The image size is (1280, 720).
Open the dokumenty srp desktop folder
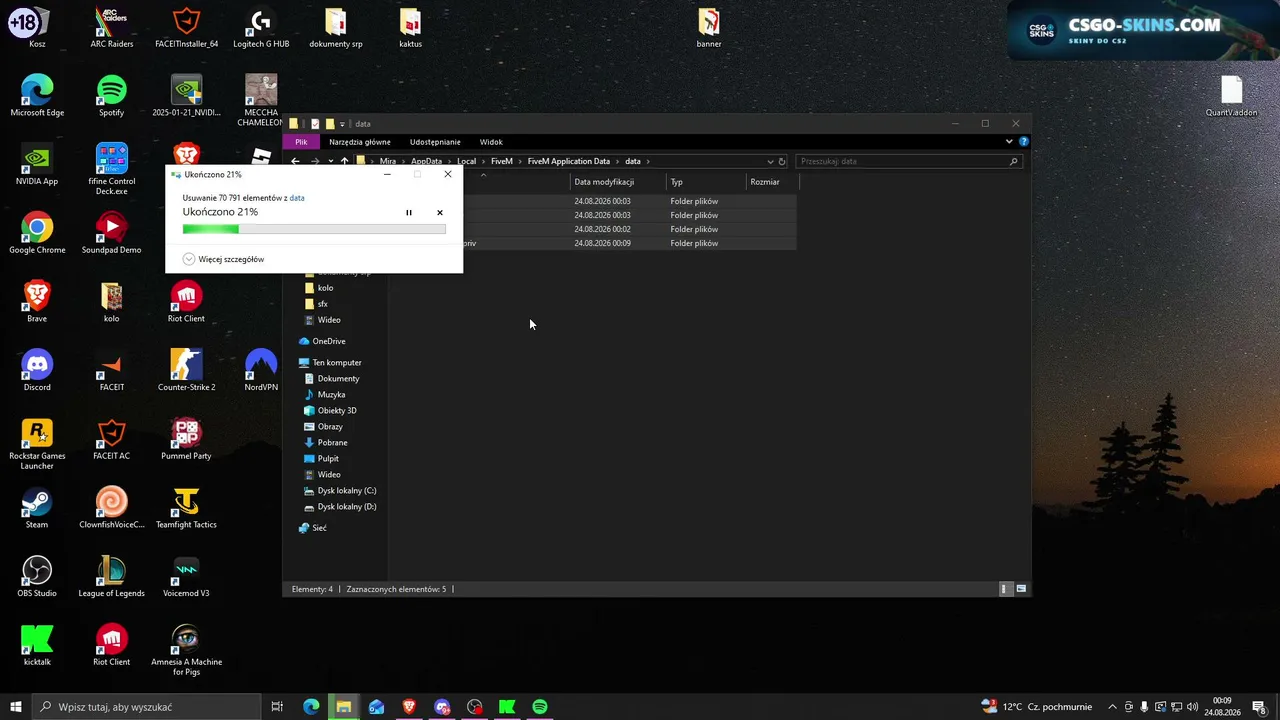coord(336,28)
